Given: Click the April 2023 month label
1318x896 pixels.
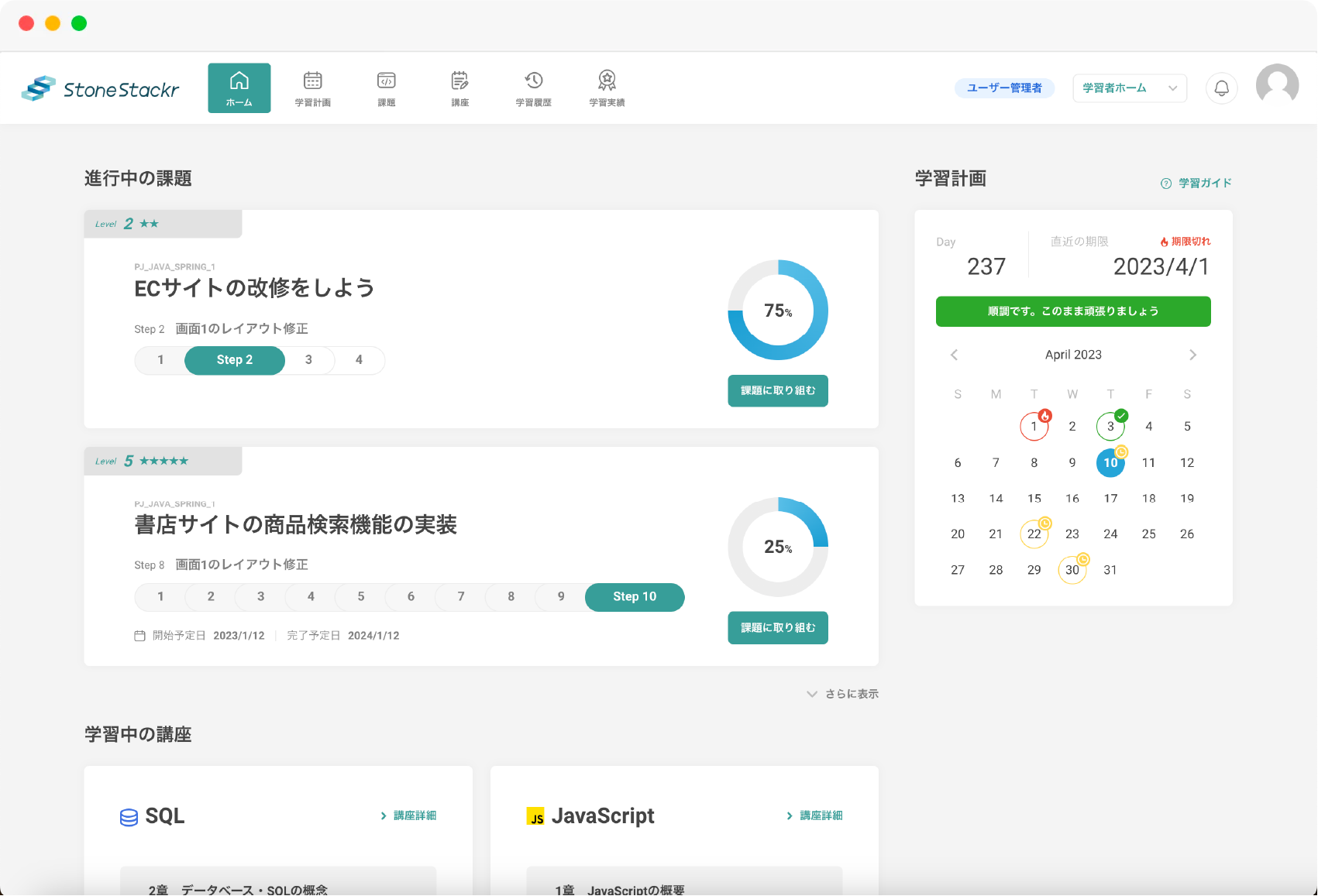Looking at the screenshot, I should click(x=1073, y=355).
